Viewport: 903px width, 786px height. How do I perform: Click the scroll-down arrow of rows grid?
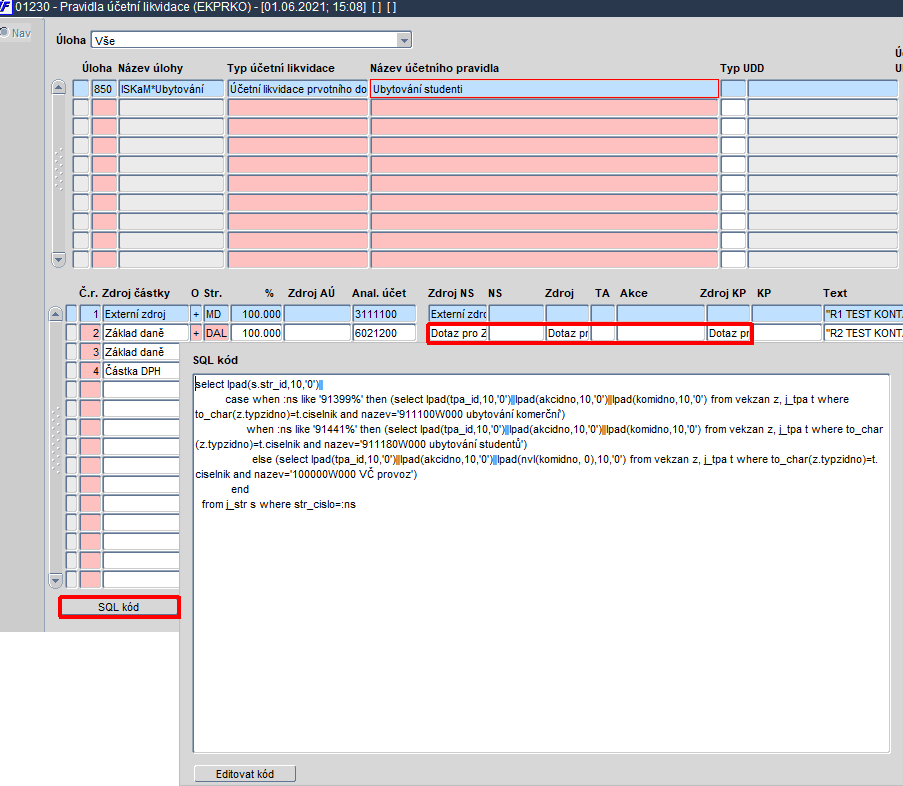point(55,580)
